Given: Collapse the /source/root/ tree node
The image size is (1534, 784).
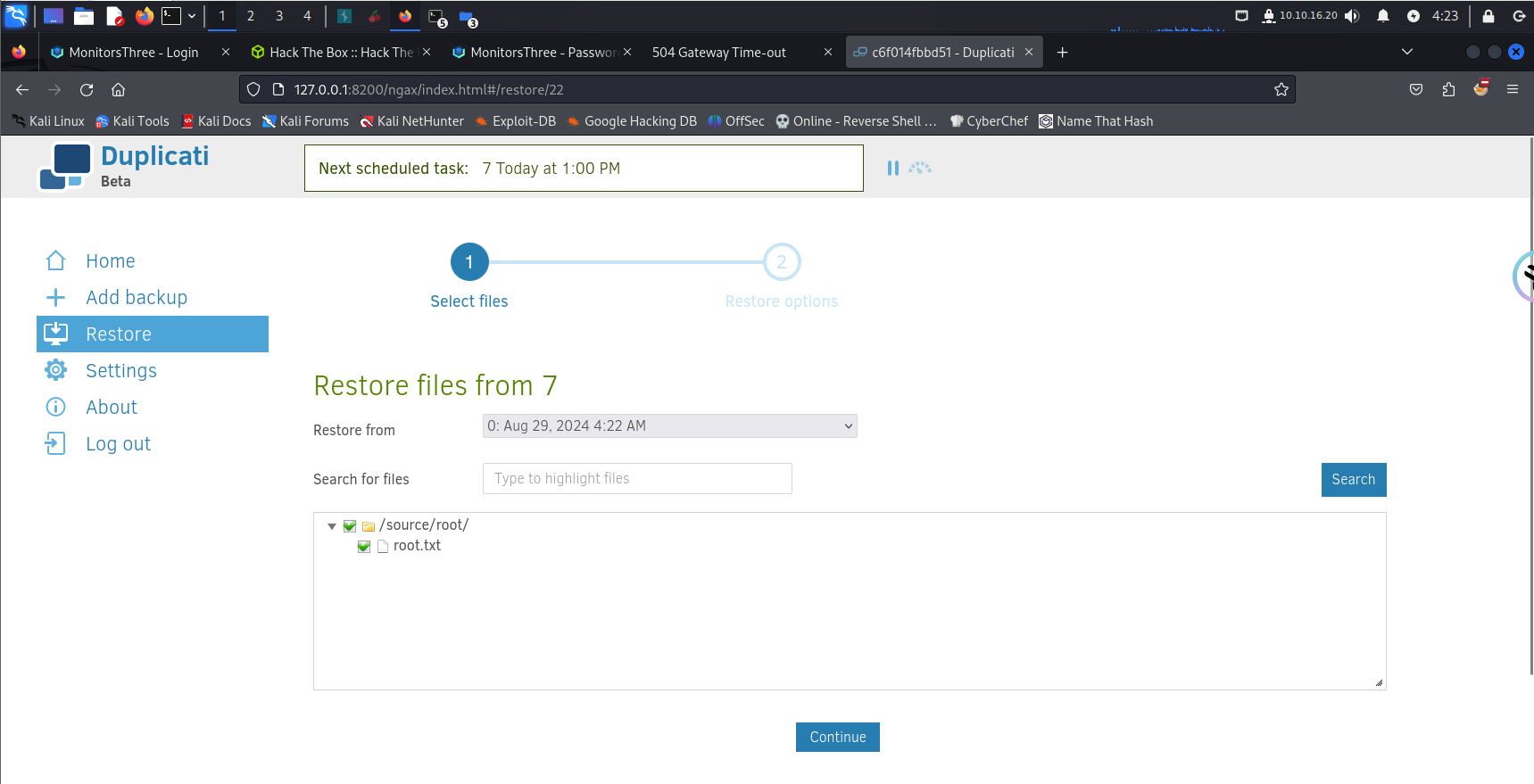Looking at the screenshot, I should [332, 526].
